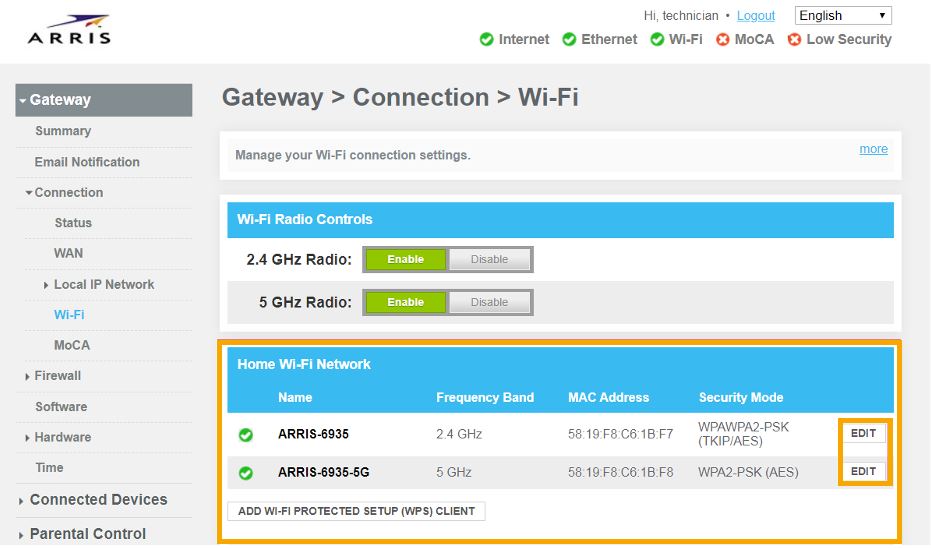Click the Low Security red warning icon
The width and height of the screenshot is (931, 548).
(794, 40)
